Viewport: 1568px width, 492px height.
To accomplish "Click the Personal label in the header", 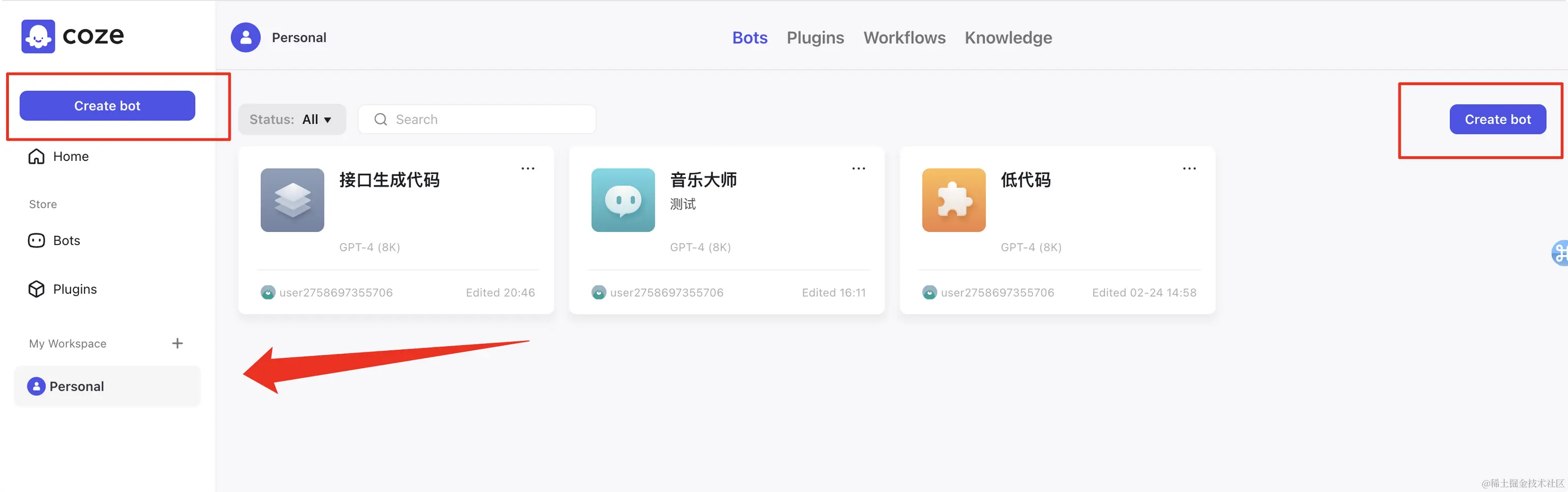I will (299, 38).
